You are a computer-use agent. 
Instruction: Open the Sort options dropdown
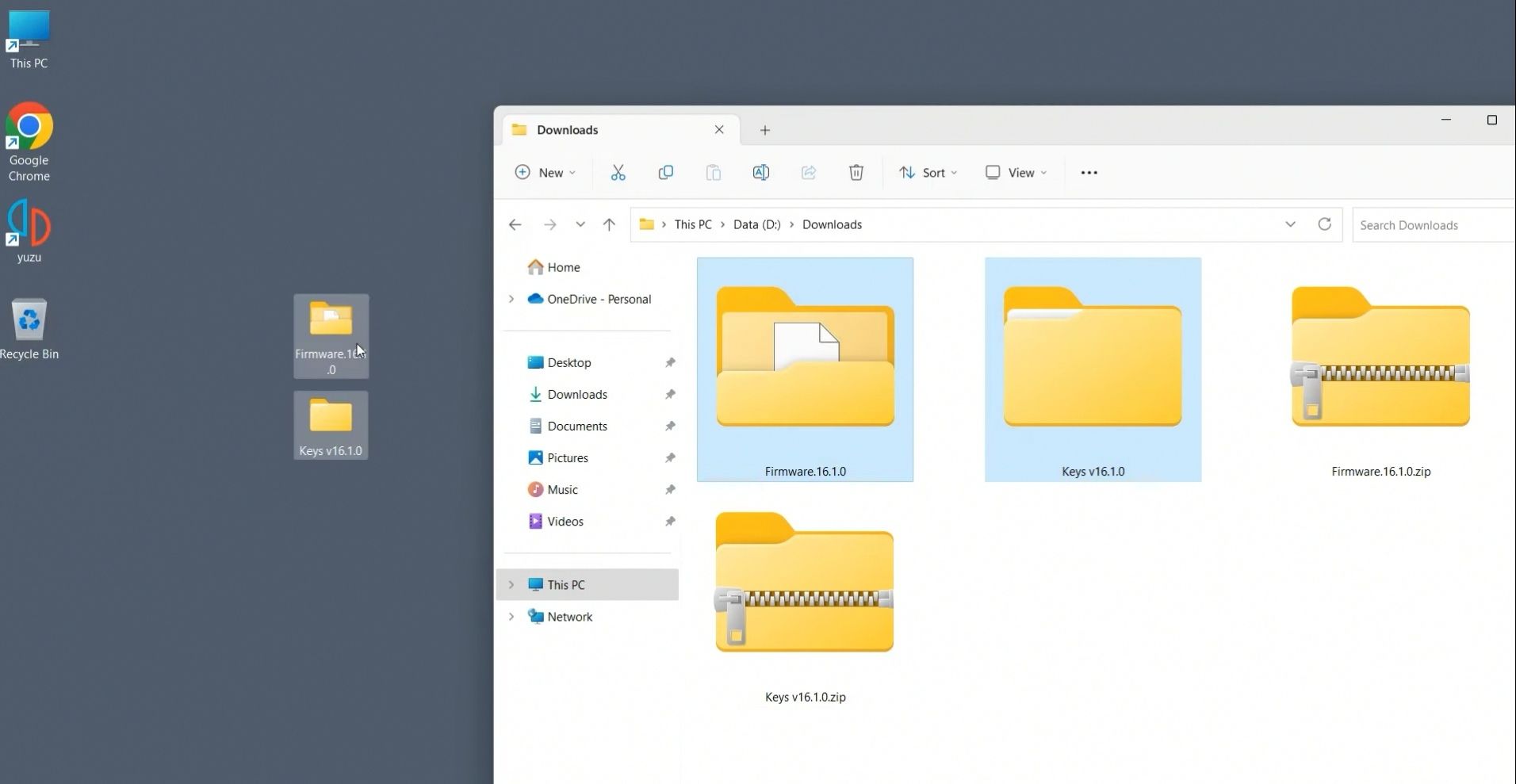click(x=928, y=173)
